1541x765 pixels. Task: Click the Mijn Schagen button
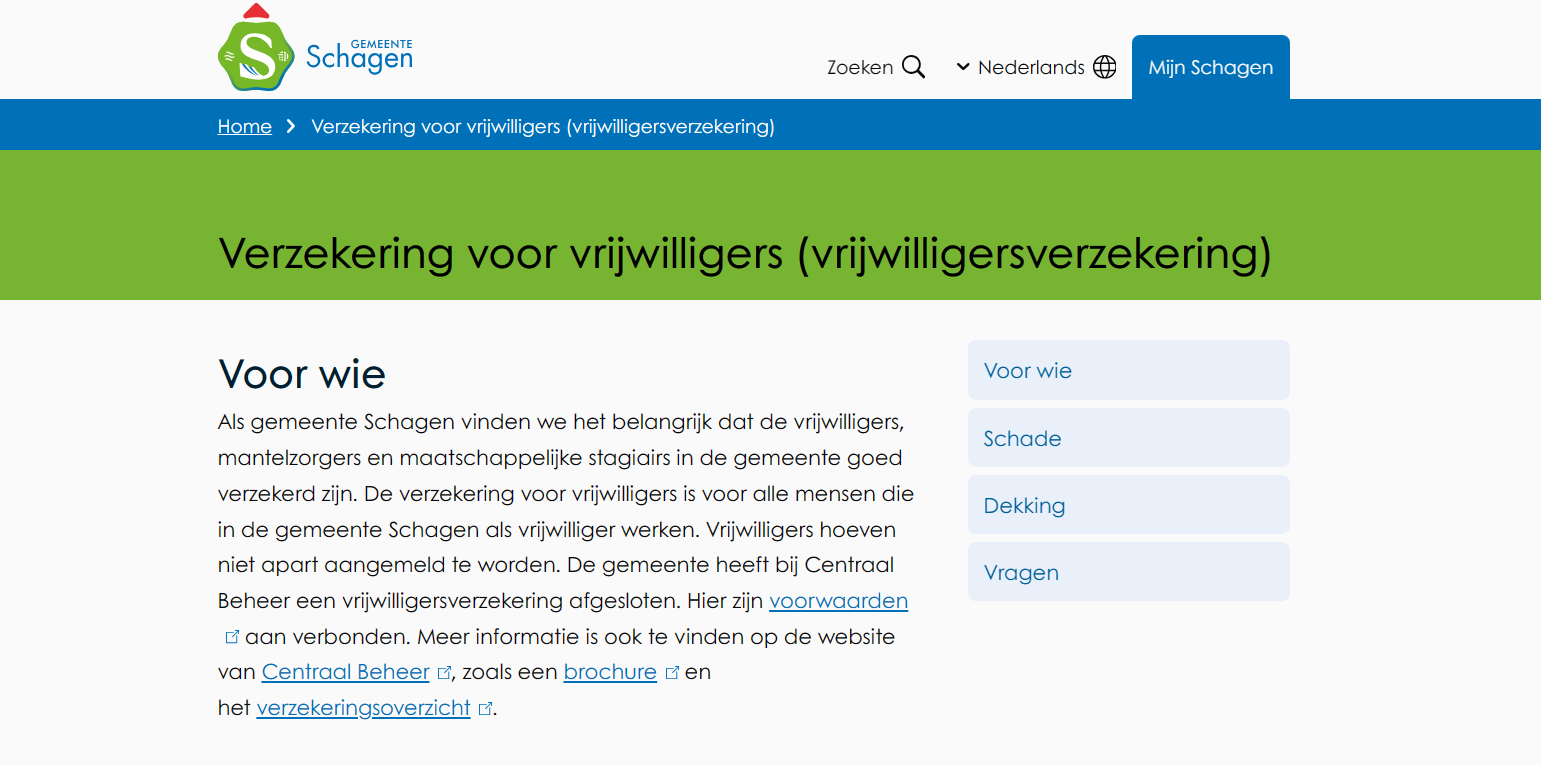[1210, 66]
